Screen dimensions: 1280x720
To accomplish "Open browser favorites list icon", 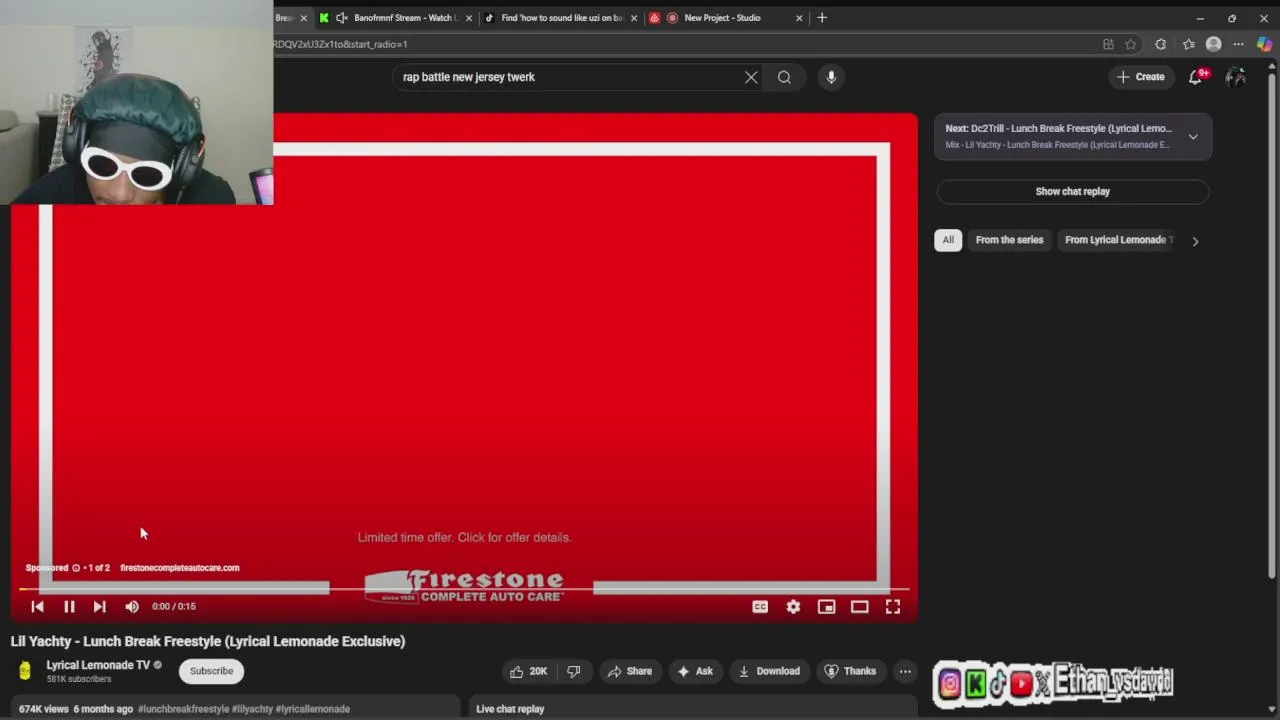I will coord(1188,44).
